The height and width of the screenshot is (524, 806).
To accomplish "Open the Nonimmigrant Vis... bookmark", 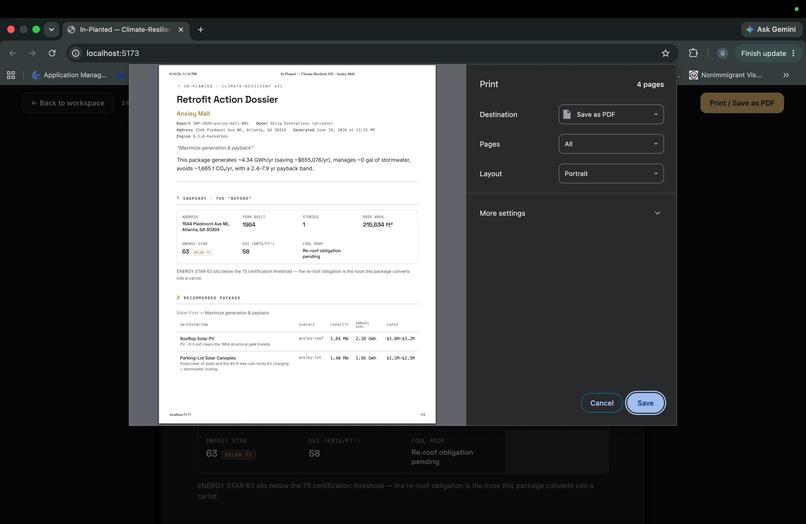I will (x=725, y=75).
